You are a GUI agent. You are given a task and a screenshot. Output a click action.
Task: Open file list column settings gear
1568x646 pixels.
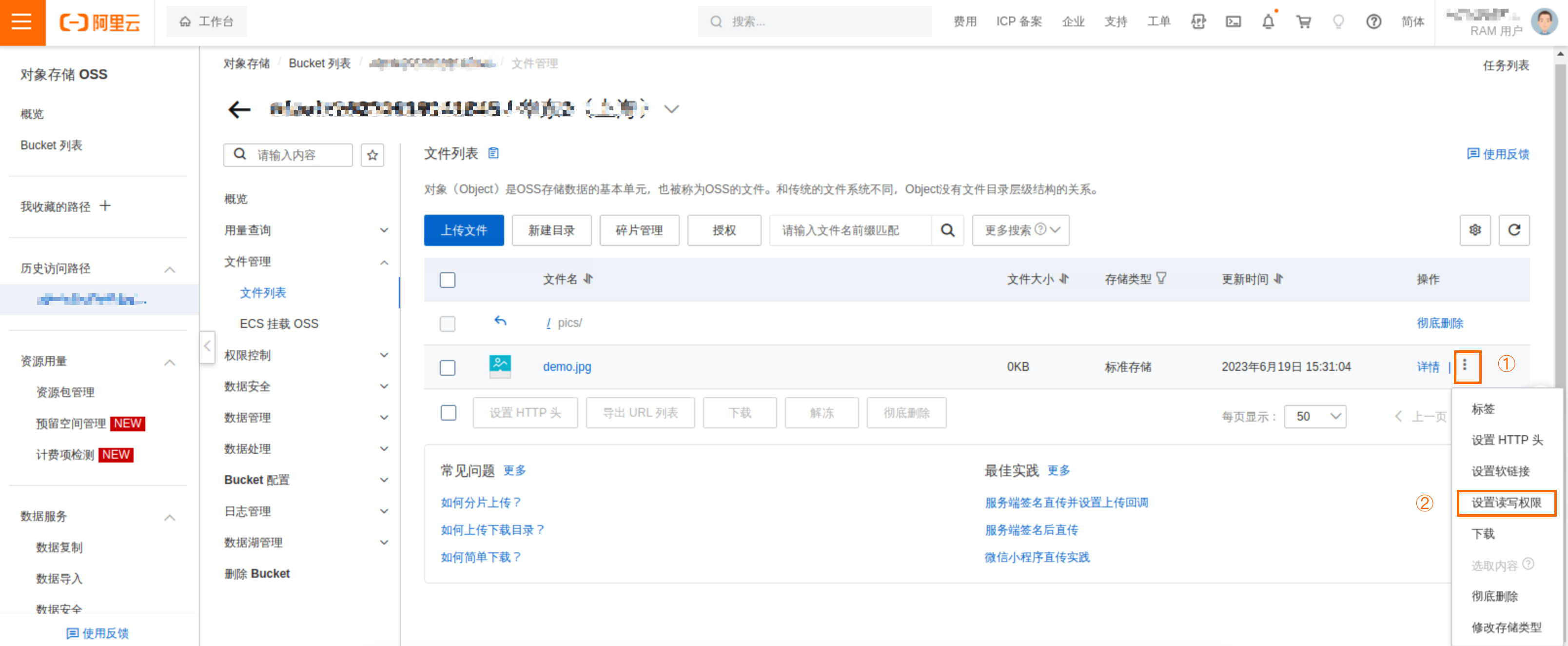[1475, 230]
